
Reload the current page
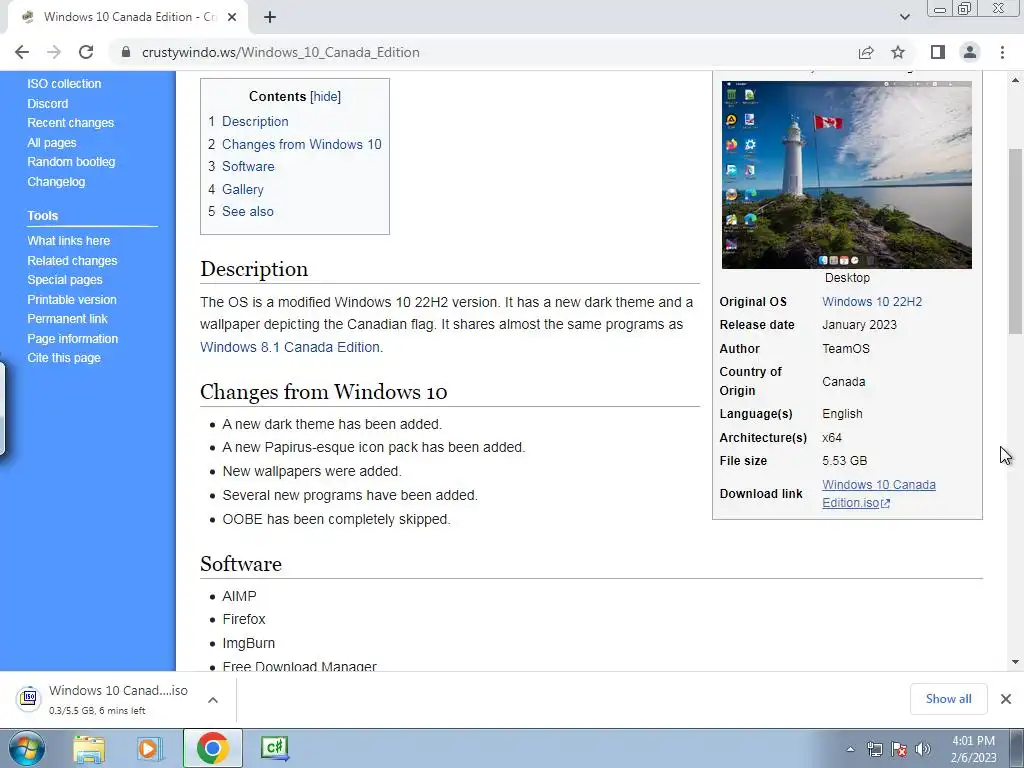(x=86, y=52)
